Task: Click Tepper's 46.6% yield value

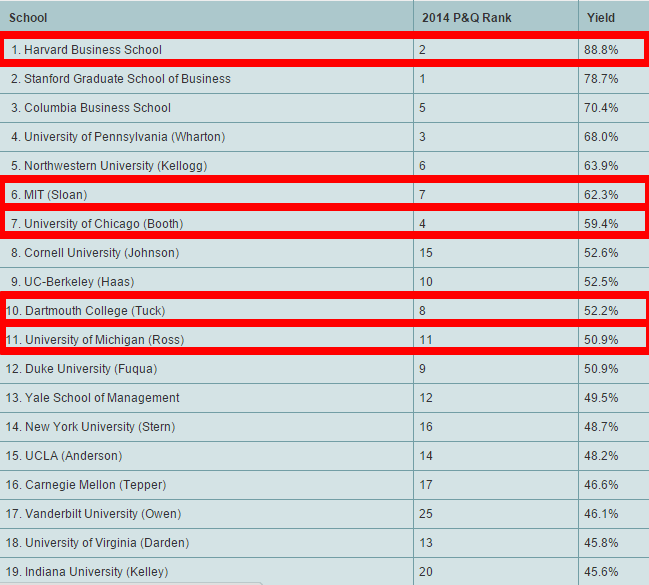Action: (601, 484)
